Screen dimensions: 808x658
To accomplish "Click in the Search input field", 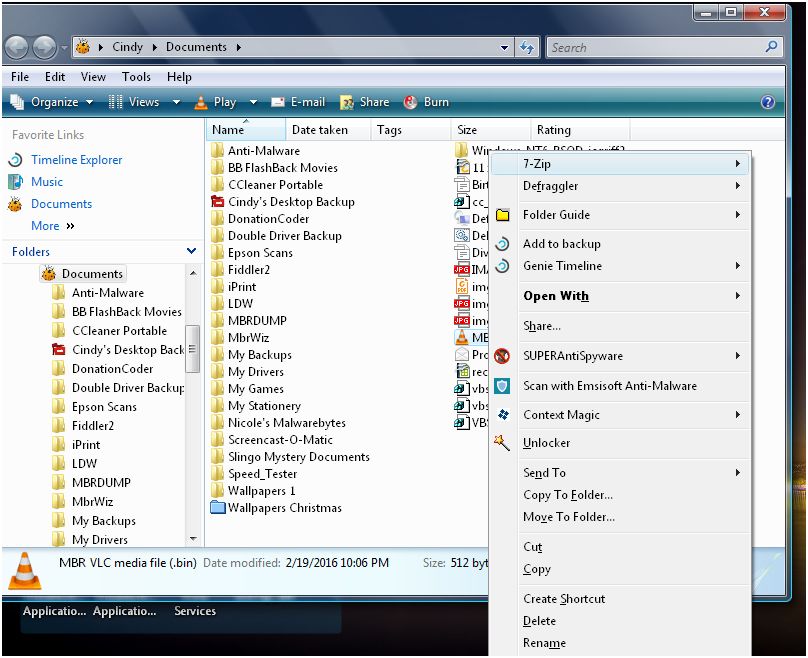I will 655,47.
